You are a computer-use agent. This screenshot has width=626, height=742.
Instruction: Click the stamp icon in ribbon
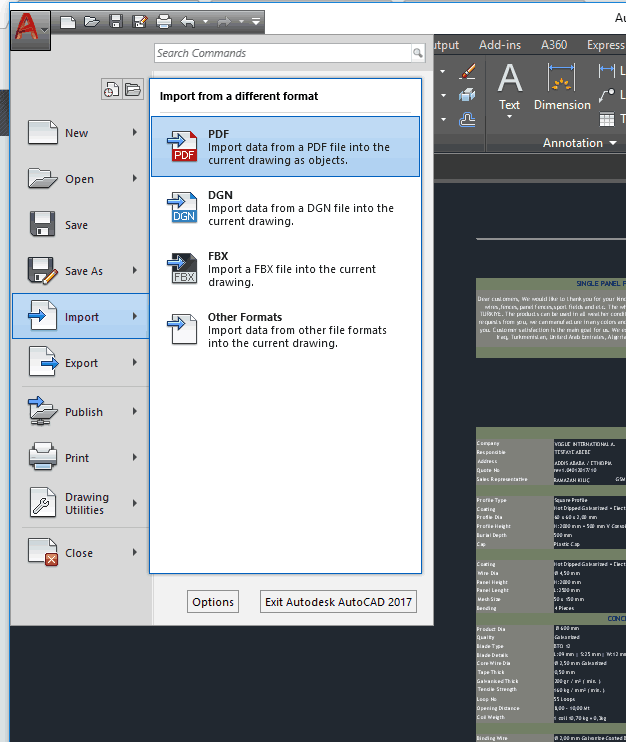(467, 119)
